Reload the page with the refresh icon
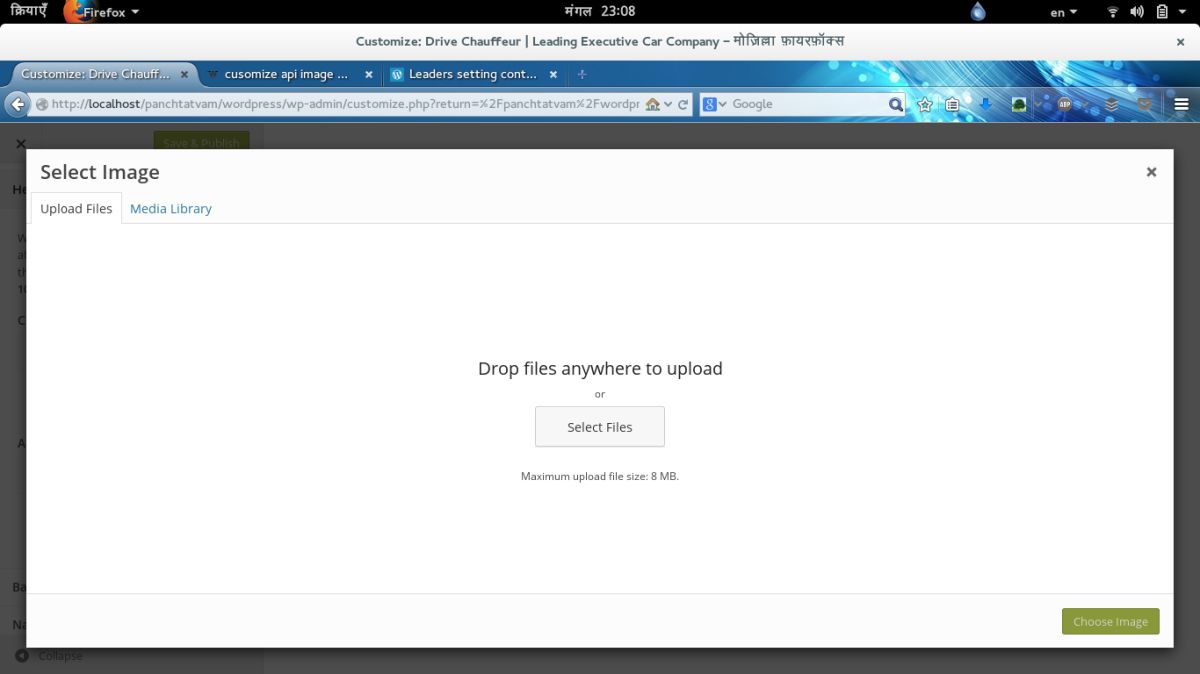 683,104
